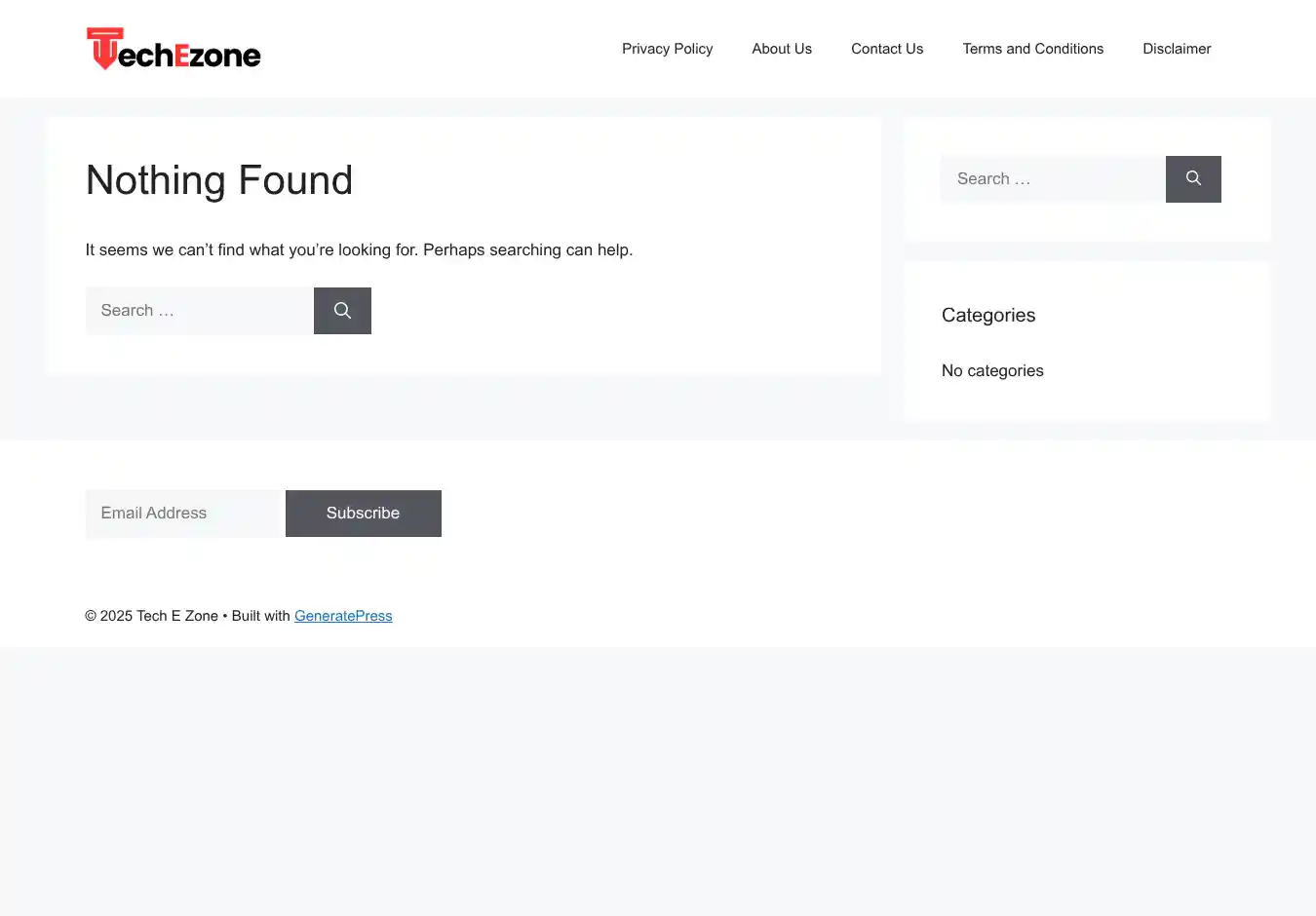Click the Nothing Found heading
Screen dimensions: 1316x916
coord(219,180)
